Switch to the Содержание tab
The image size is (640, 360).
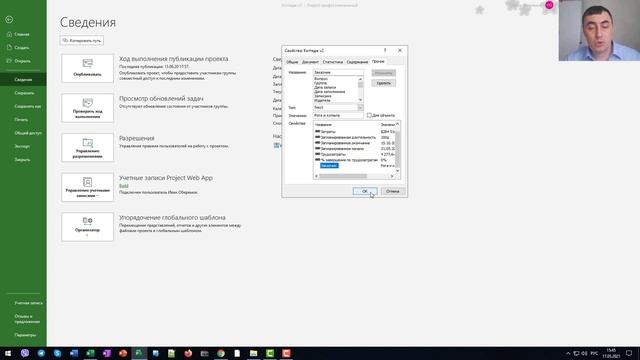[357, 62]
